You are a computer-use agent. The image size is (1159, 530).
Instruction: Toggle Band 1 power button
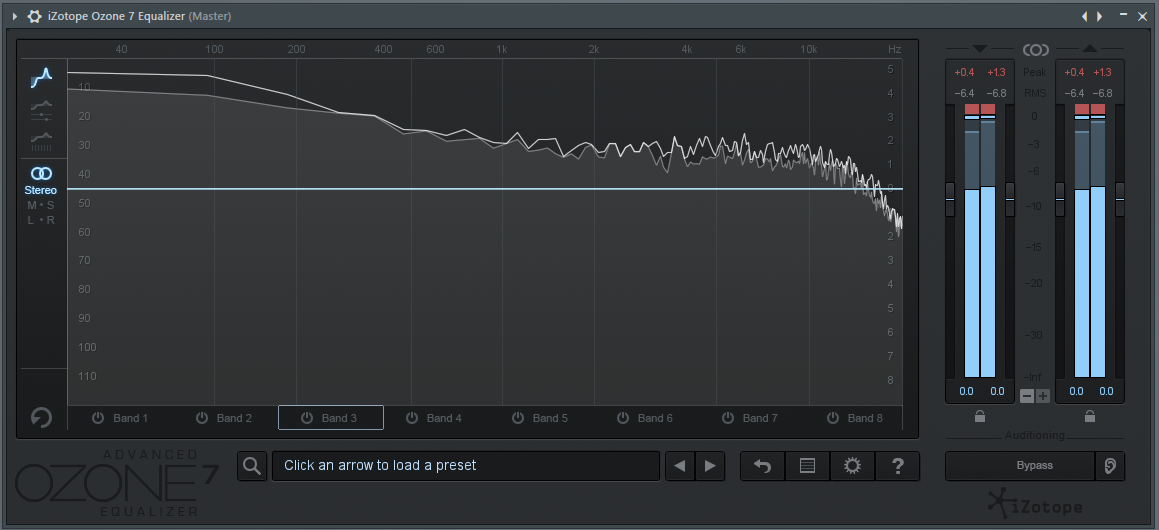pyautogui.click(x=98, y=418)
